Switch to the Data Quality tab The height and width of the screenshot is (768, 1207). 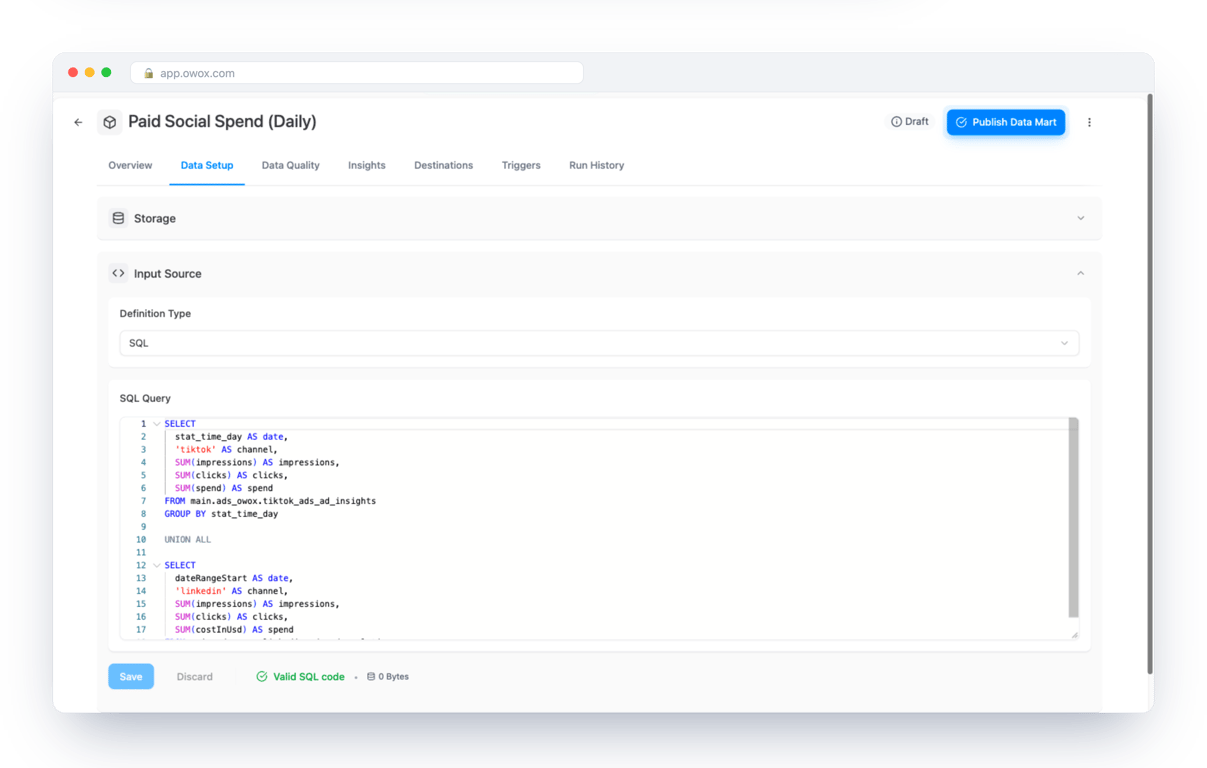click(x=291, y=165)
